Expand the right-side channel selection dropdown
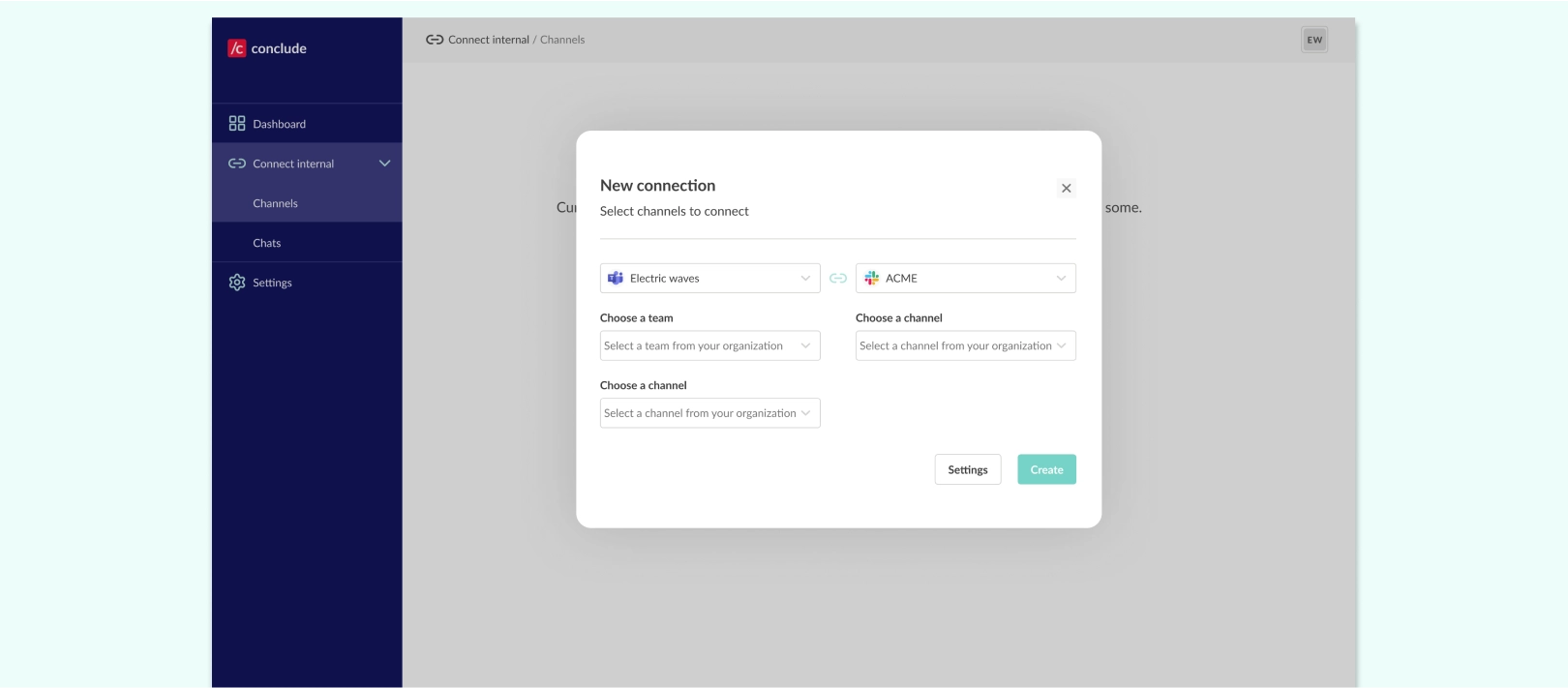1568x688 pixels. pos(965,346)
